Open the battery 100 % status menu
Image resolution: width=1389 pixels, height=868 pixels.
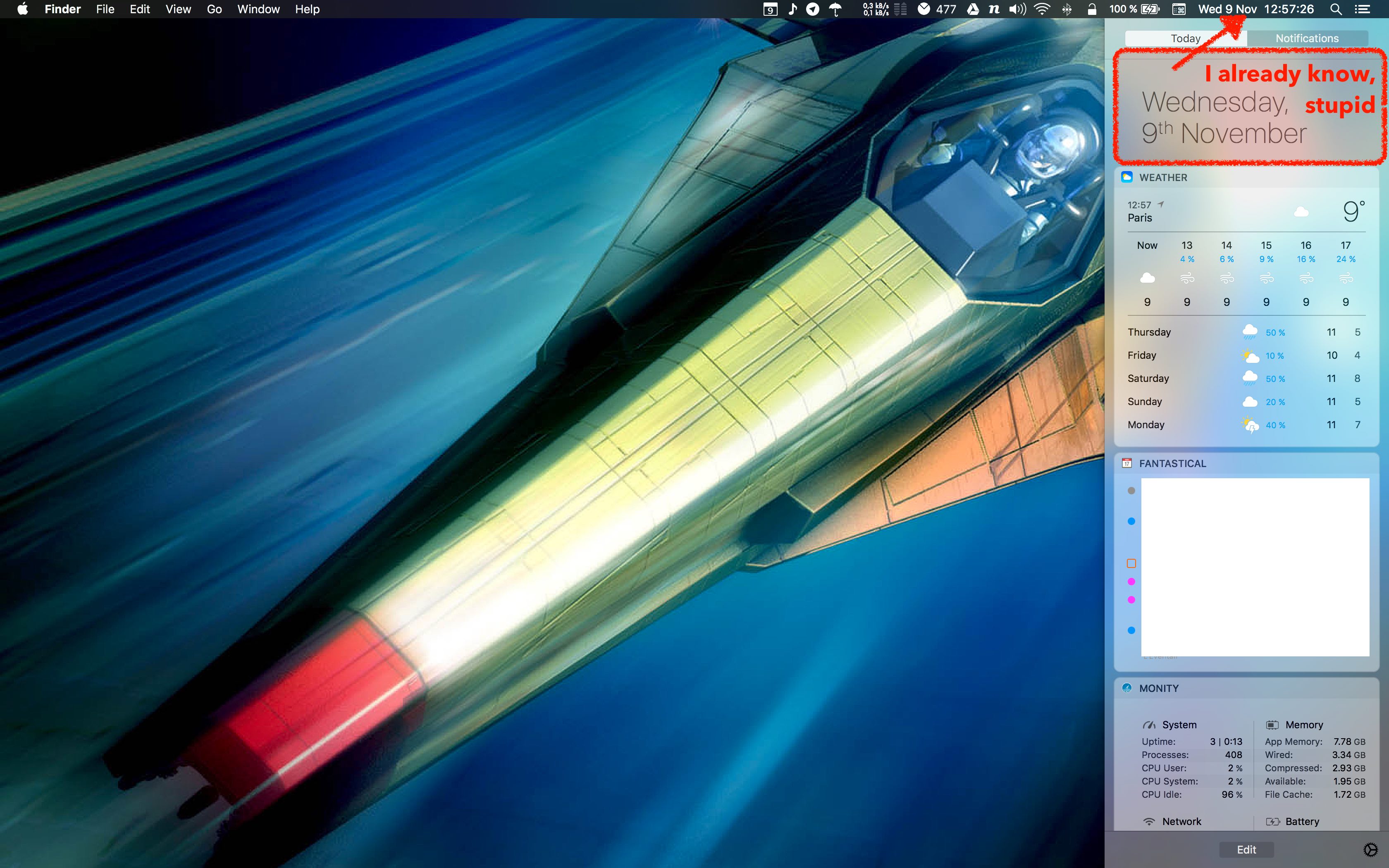click(1135, 9)
